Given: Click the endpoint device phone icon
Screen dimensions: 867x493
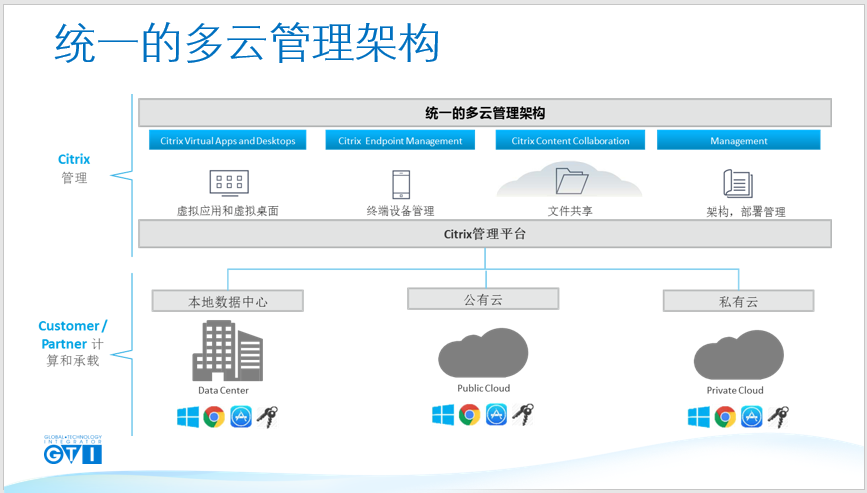Looking at the screenshot, I should pos(400,185).
